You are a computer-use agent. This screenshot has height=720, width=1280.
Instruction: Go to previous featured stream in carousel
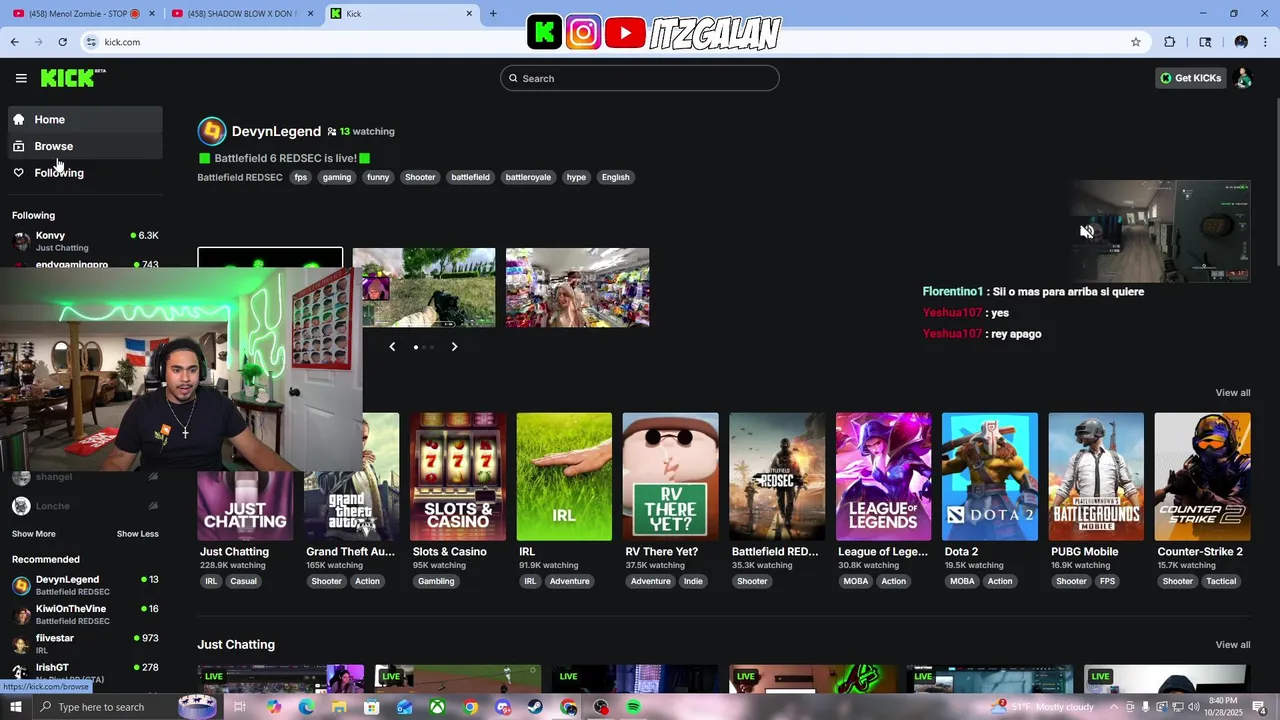392,347
